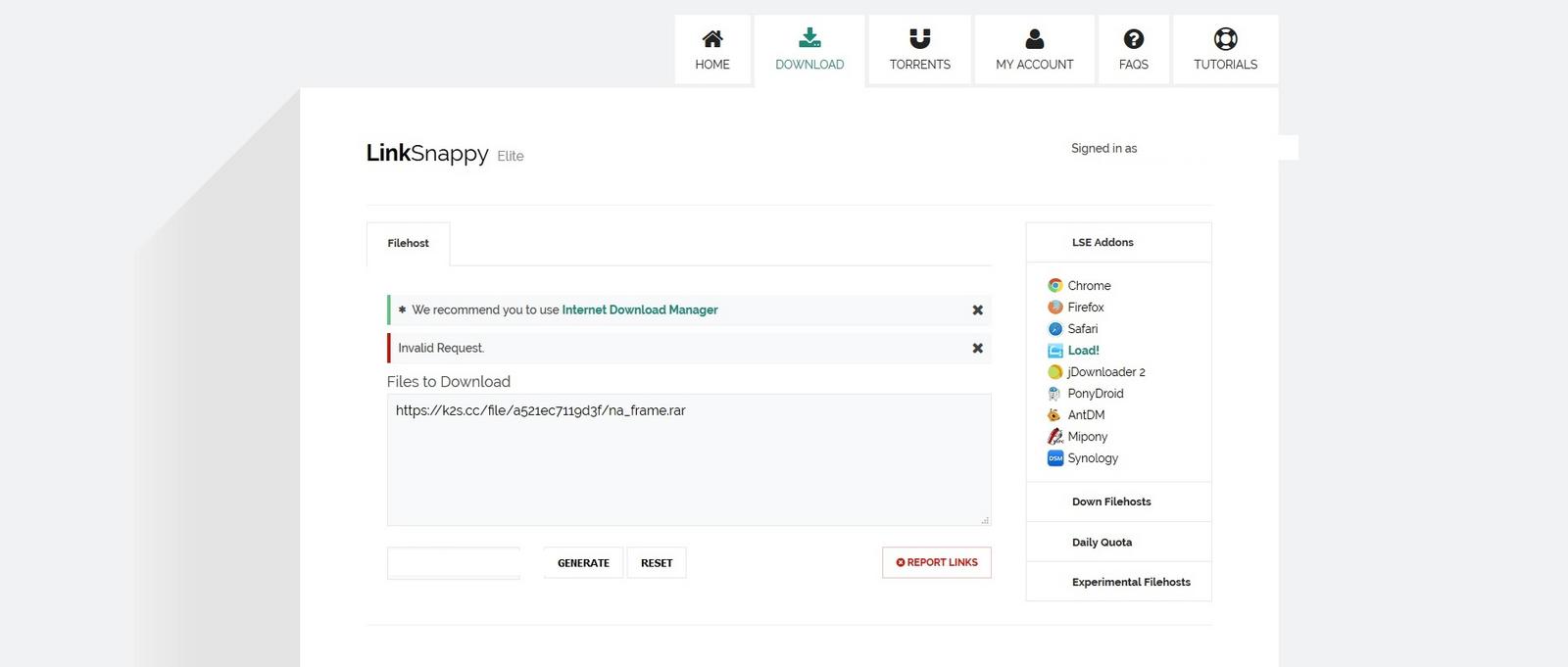
Task: Expand the Experimental Filehosts section
Action: [1118, 582]
